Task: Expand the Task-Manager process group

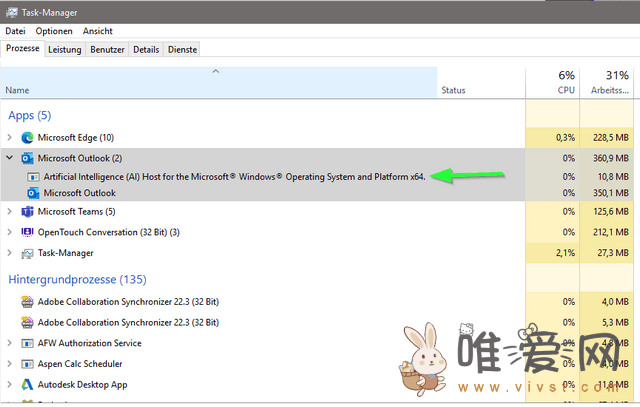Action: pos(9,253)
